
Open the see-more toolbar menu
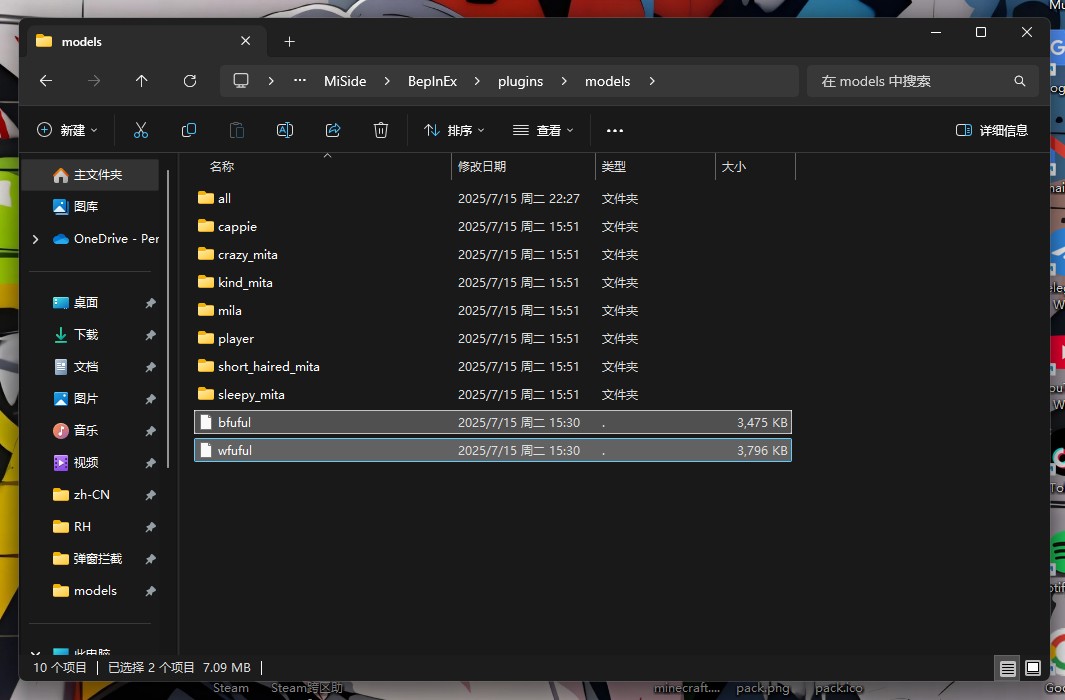[x=614, y=130]
